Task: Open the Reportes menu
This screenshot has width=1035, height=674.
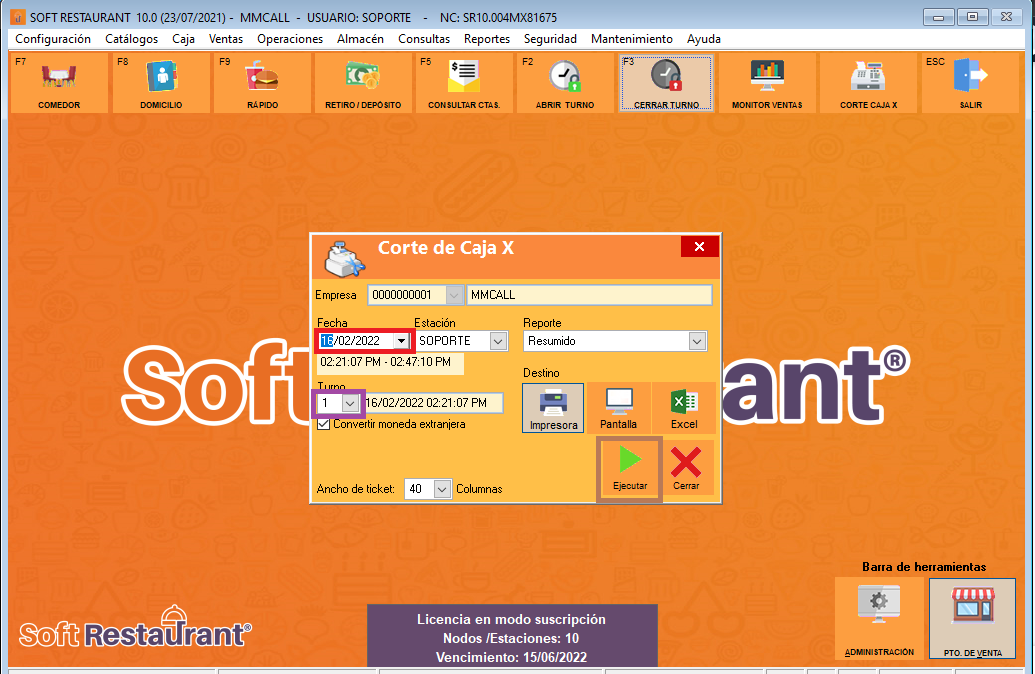Action: tap(487, 39)
